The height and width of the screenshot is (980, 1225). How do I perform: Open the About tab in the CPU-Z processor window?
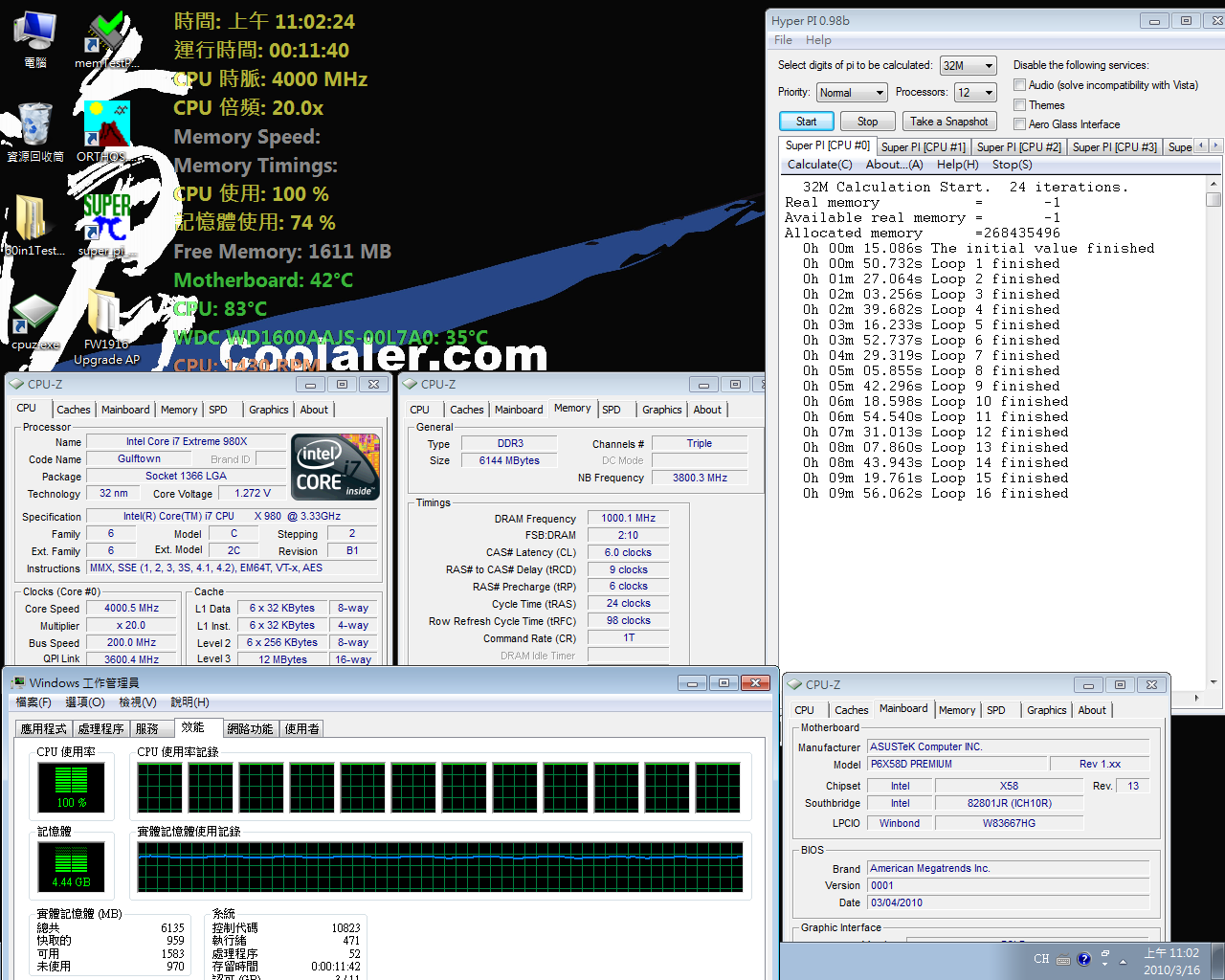pyautogui.click(x=314, y=410)
